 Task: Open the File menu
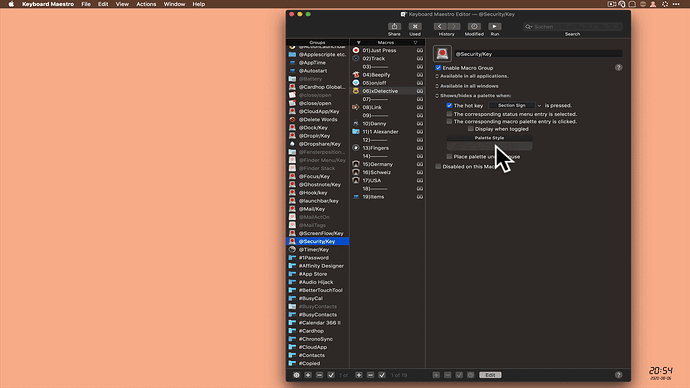coord(86,4)
